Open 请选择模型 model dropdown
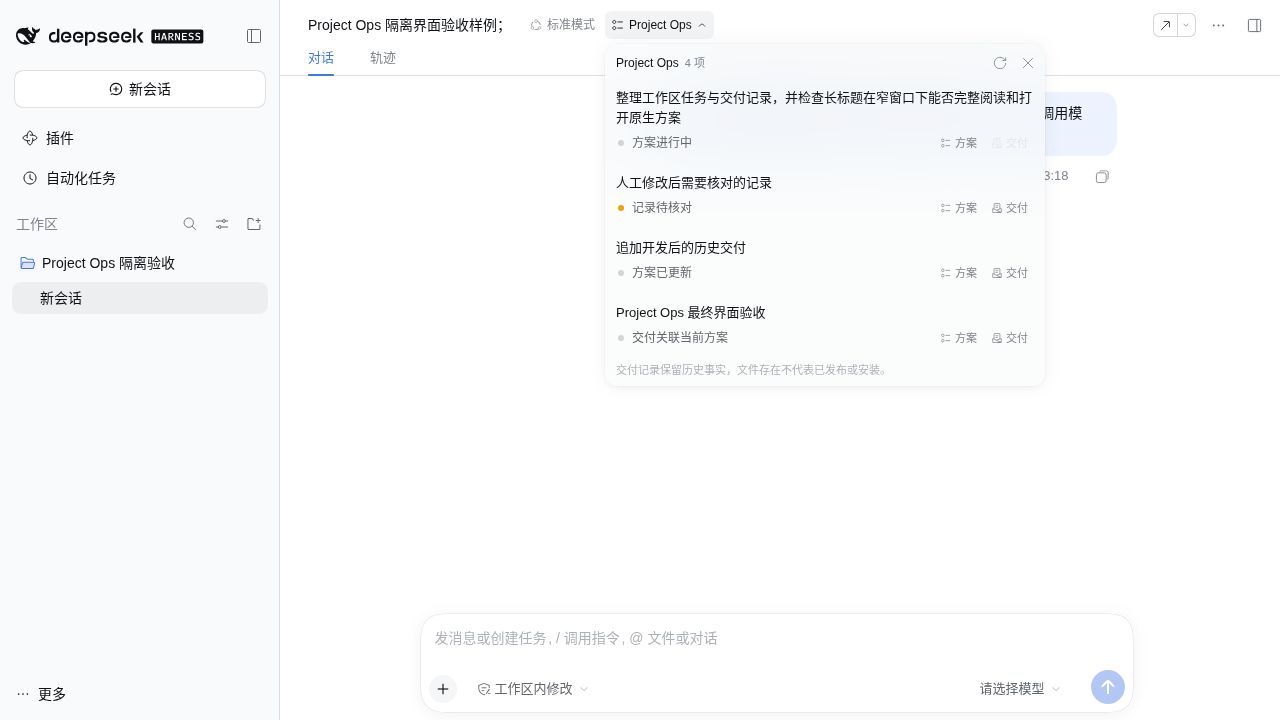This screenshot has width=1280, height=720. pos(1020,689)
